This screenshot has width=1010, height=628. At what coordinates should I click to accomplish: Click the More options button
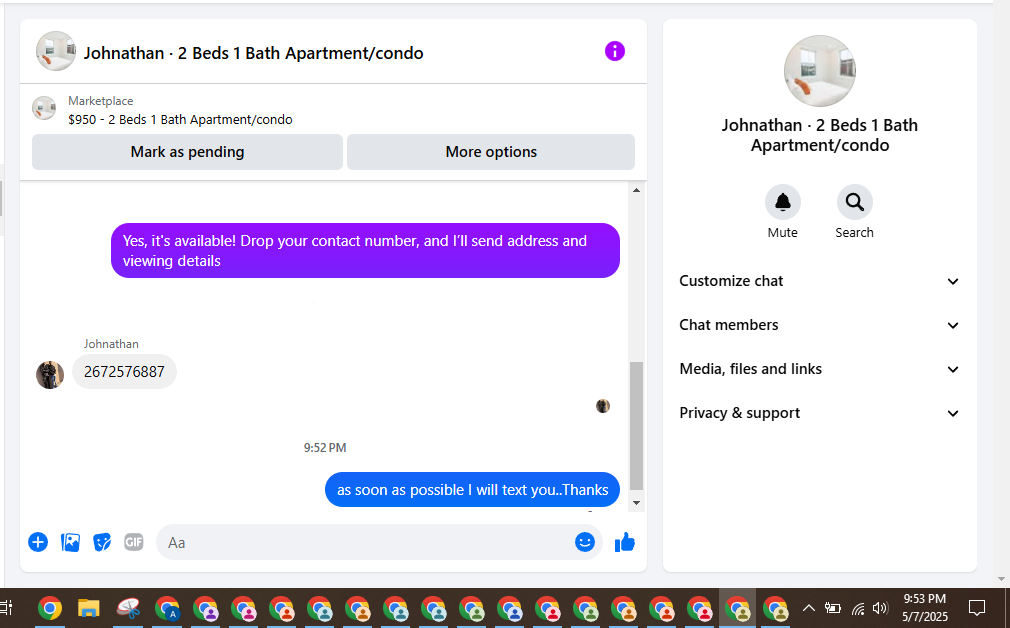click(x=491, y=152)
